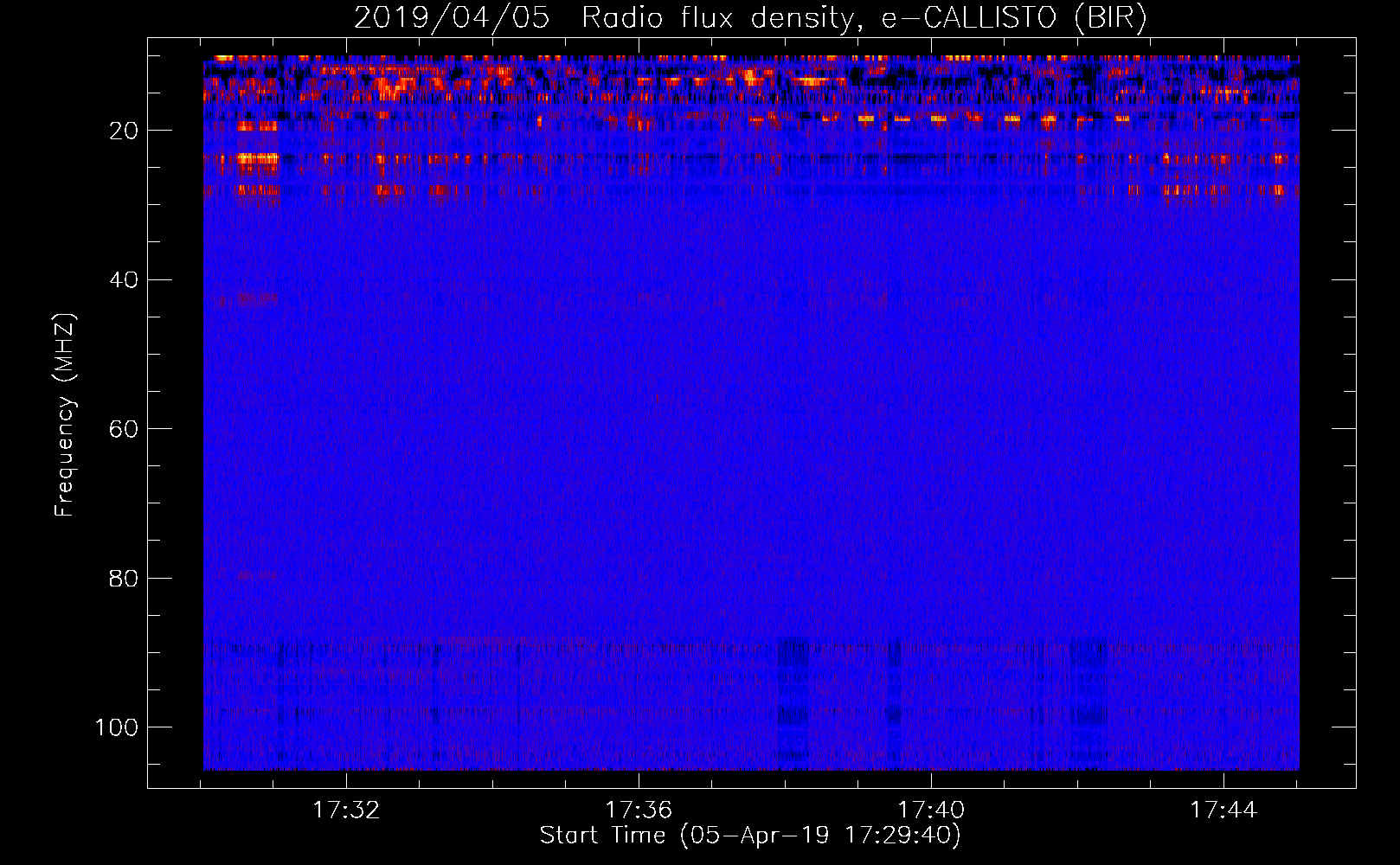Click the 40 MHz frequency tick label

point(125,279)
